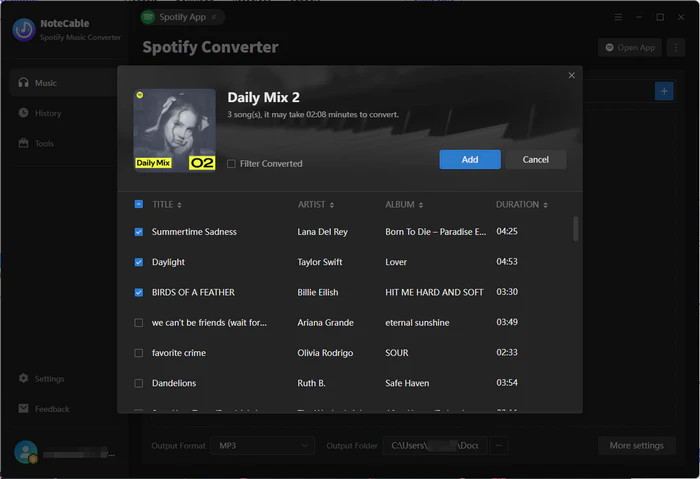Sort songs by ALBUM column
Viewport: 700px width, 479px height.
404,204
